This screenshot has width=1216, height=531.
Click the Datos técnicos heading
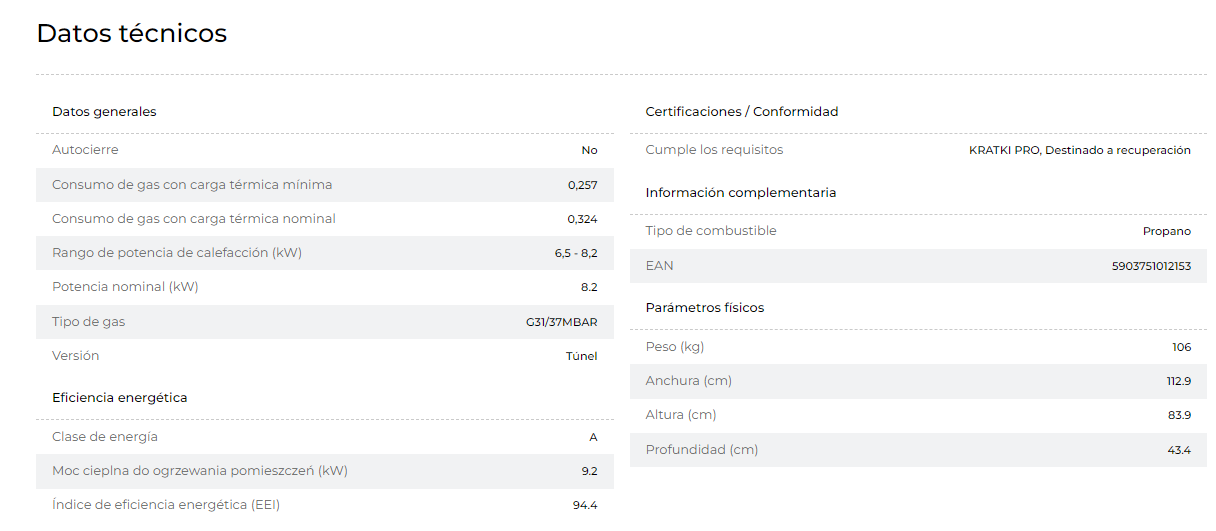(x=132, y=33)
